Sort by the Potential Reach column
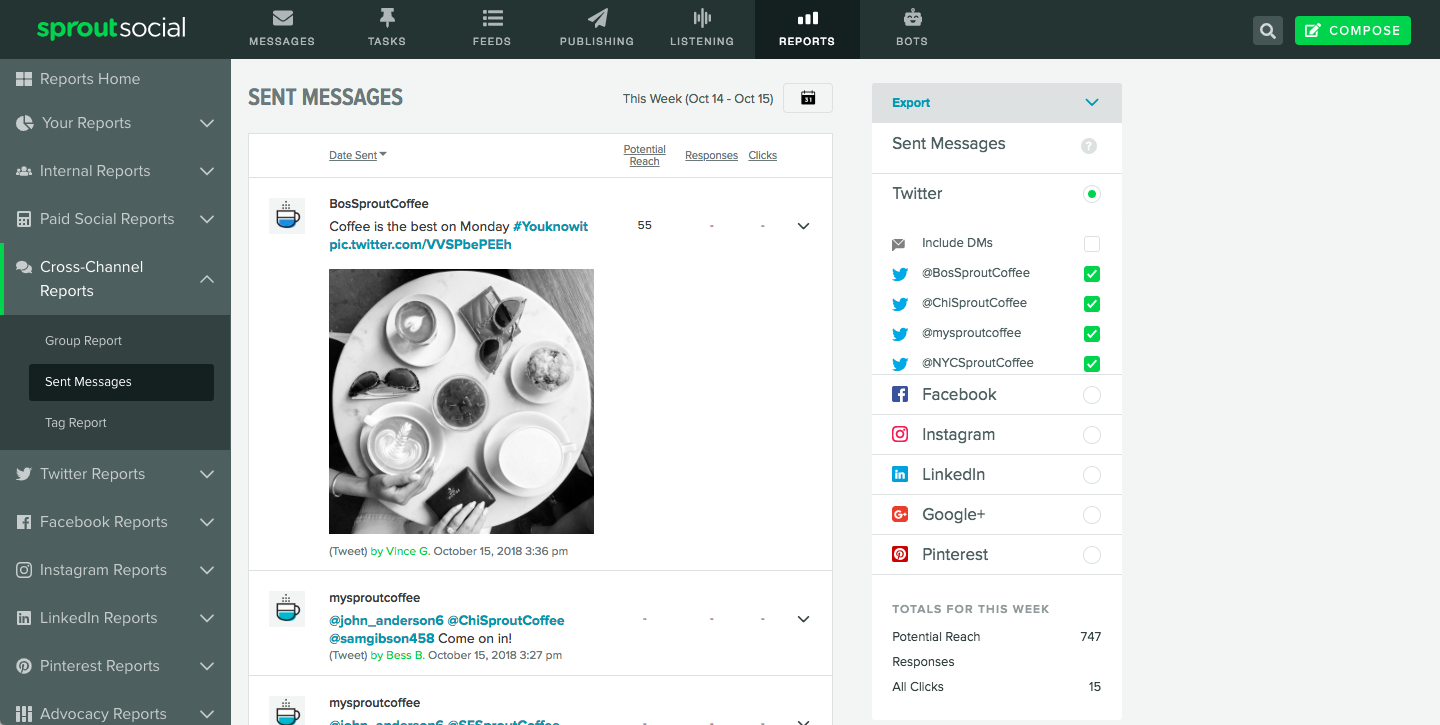 (645, 155)
